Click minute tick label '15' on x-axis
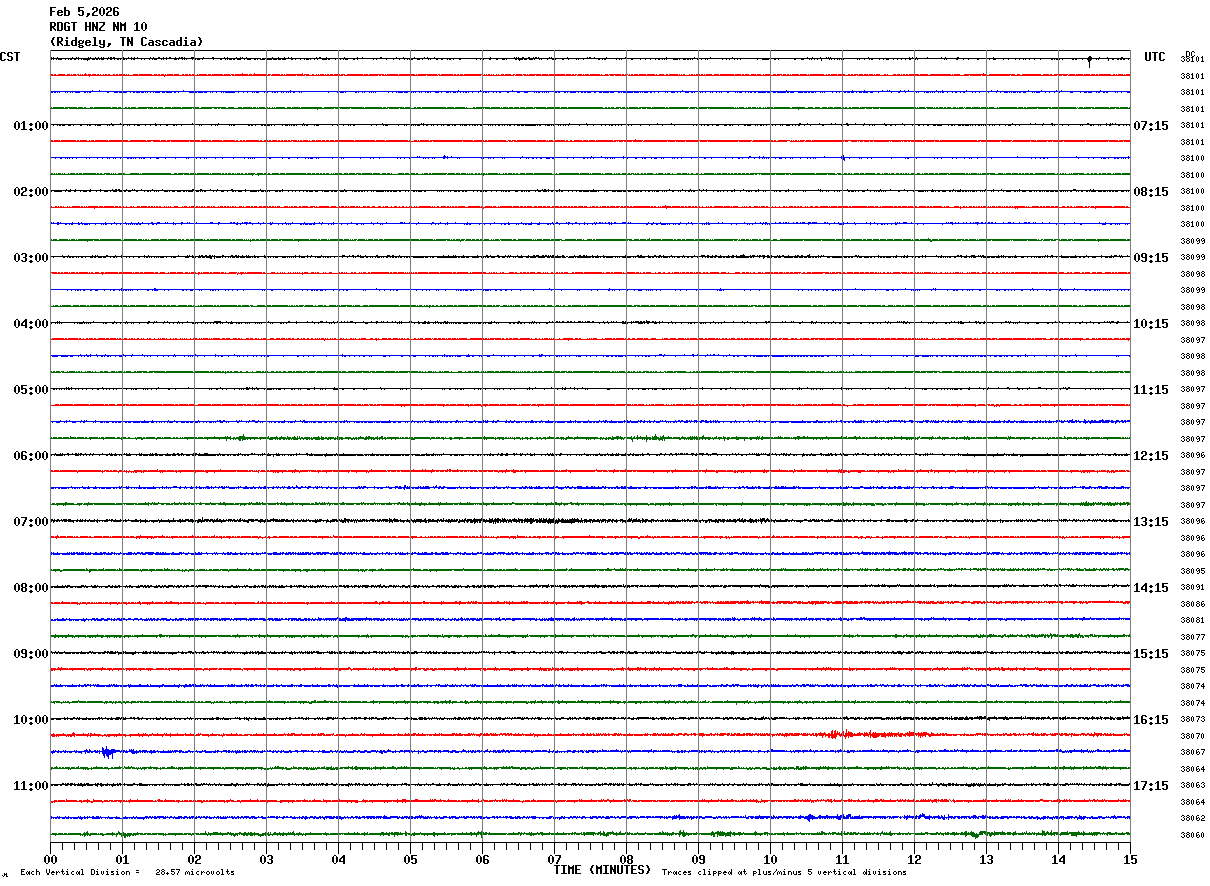 click(x=1130, y=859)
